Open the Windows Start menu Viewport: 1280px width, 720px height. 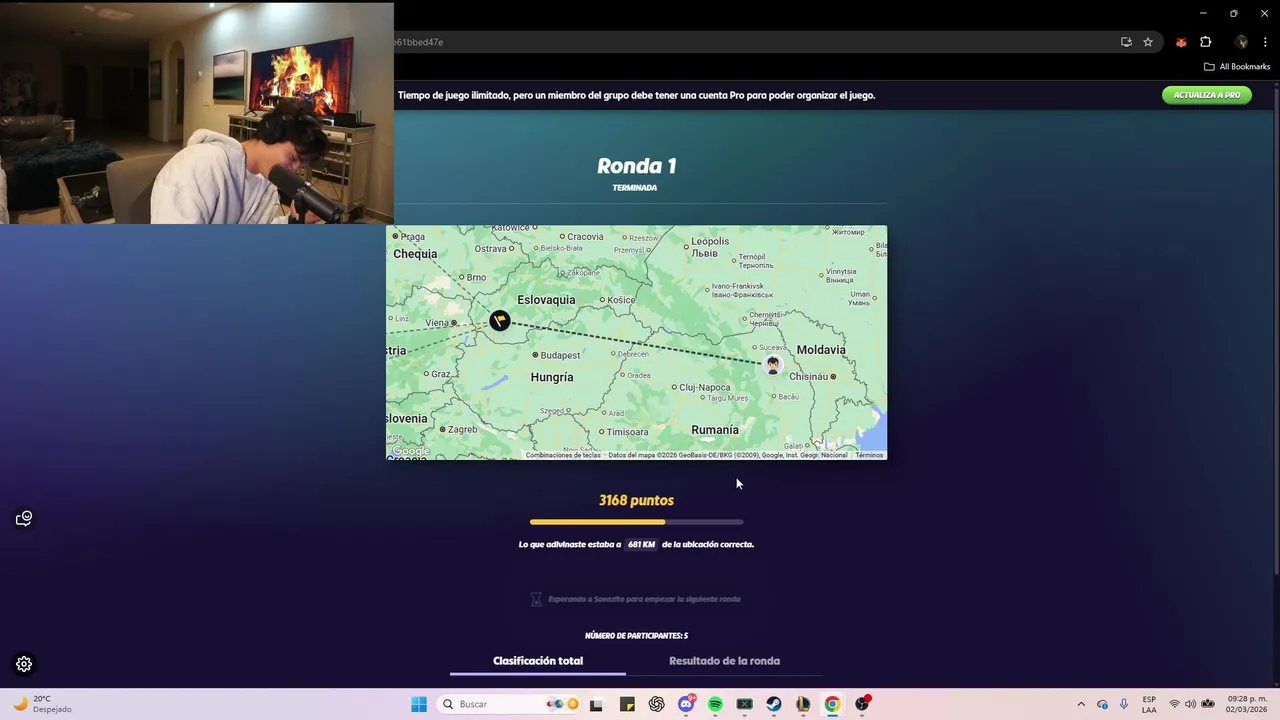419,704
